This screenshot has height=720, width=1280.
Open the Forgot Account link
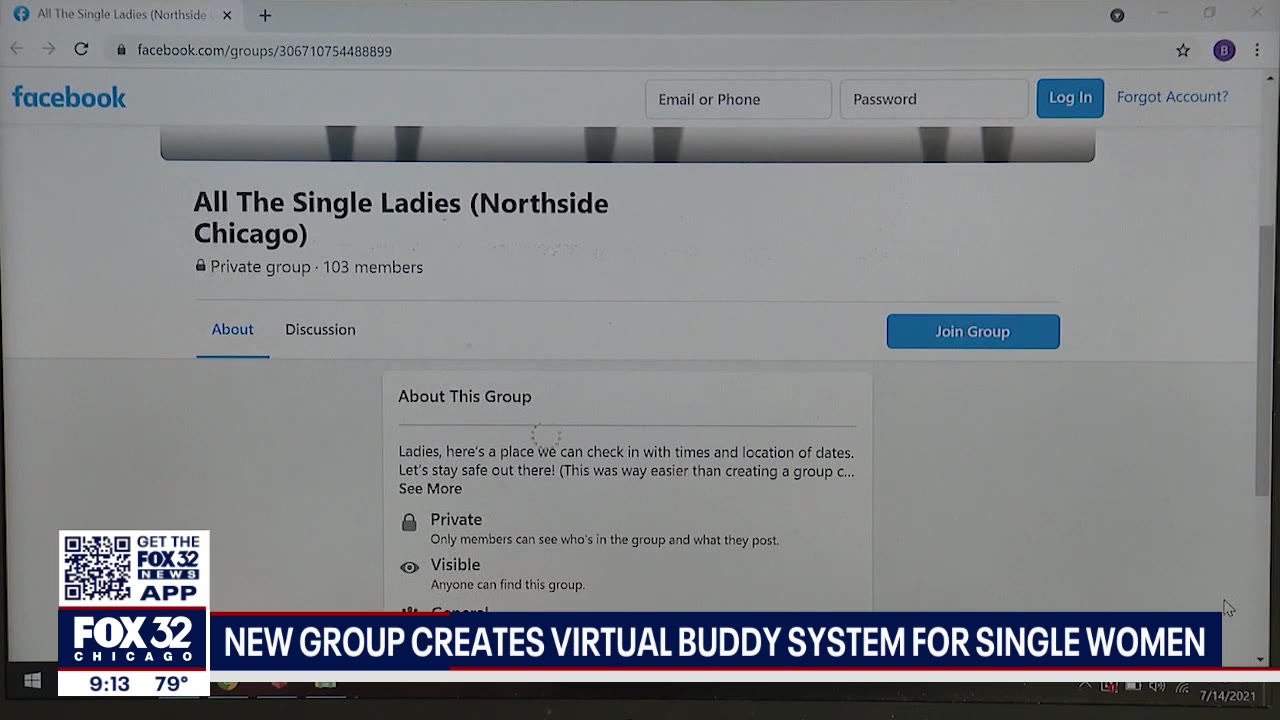click(x=1172, y=96)
